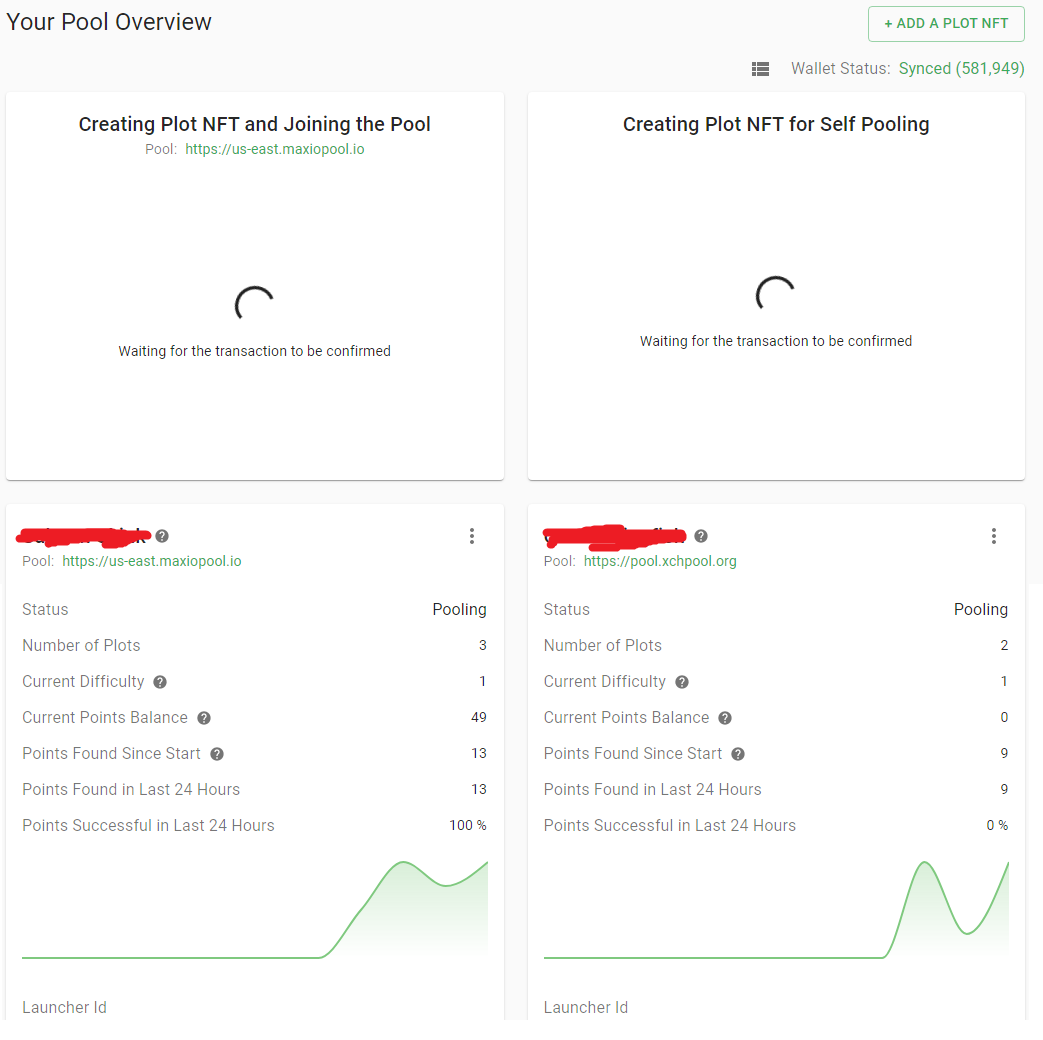Image resolution: width=1043 pixels, height=1040 pixels.
Task: Open the us-east.maxiopool.io pool link
Action: (x=151, y=561)
